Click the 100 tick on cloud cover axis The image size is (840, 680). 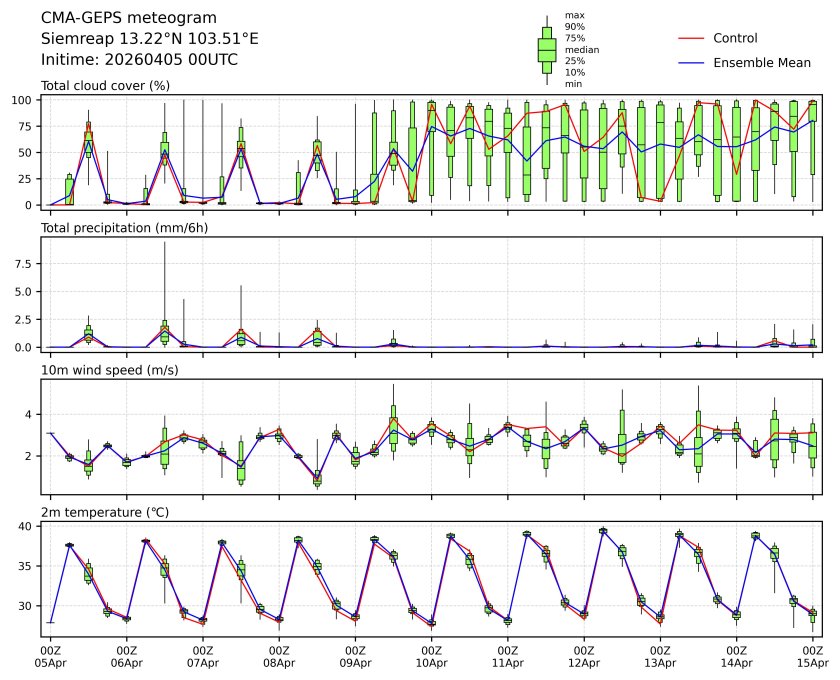(x=25, y=100)
